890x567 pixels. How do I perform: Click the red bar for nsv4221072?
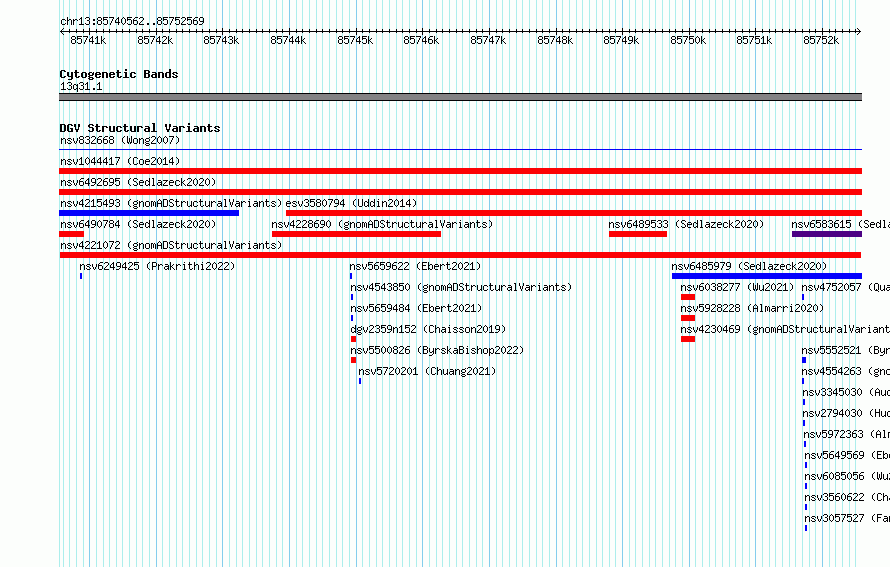coord(460,255)
